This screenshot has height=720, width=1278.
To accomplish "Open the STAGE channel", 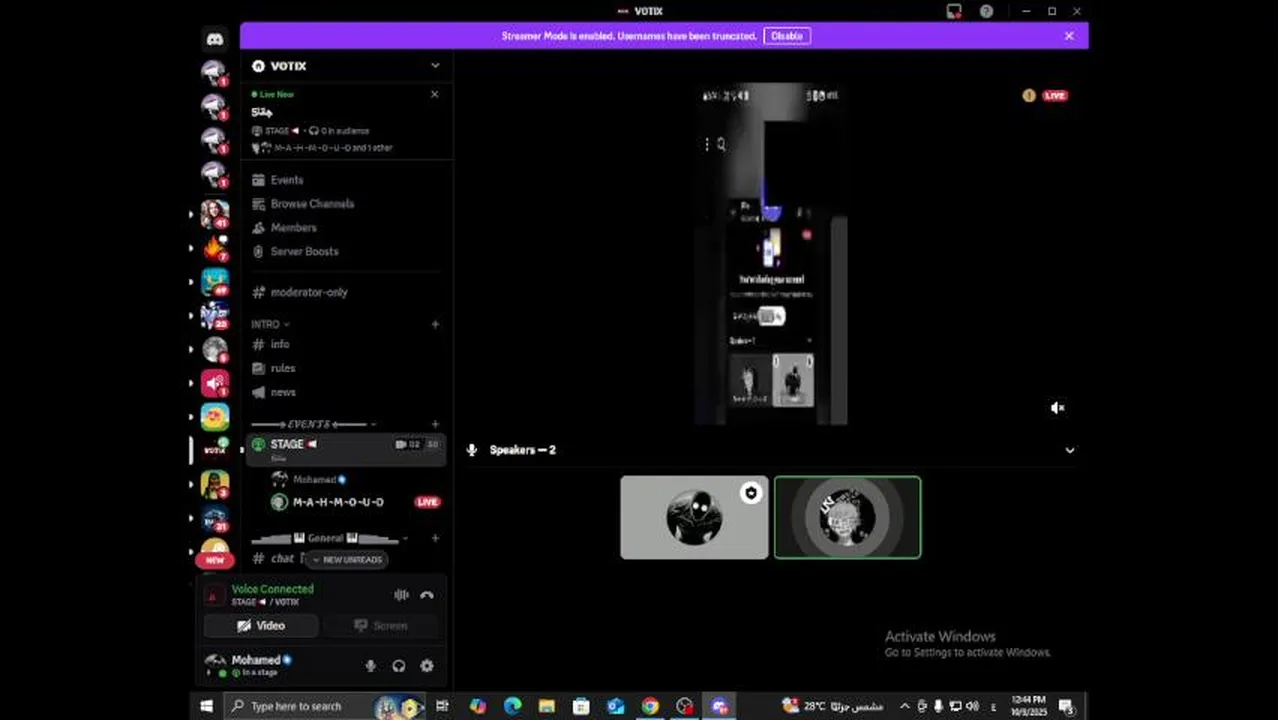I will (x=345, y=449).
